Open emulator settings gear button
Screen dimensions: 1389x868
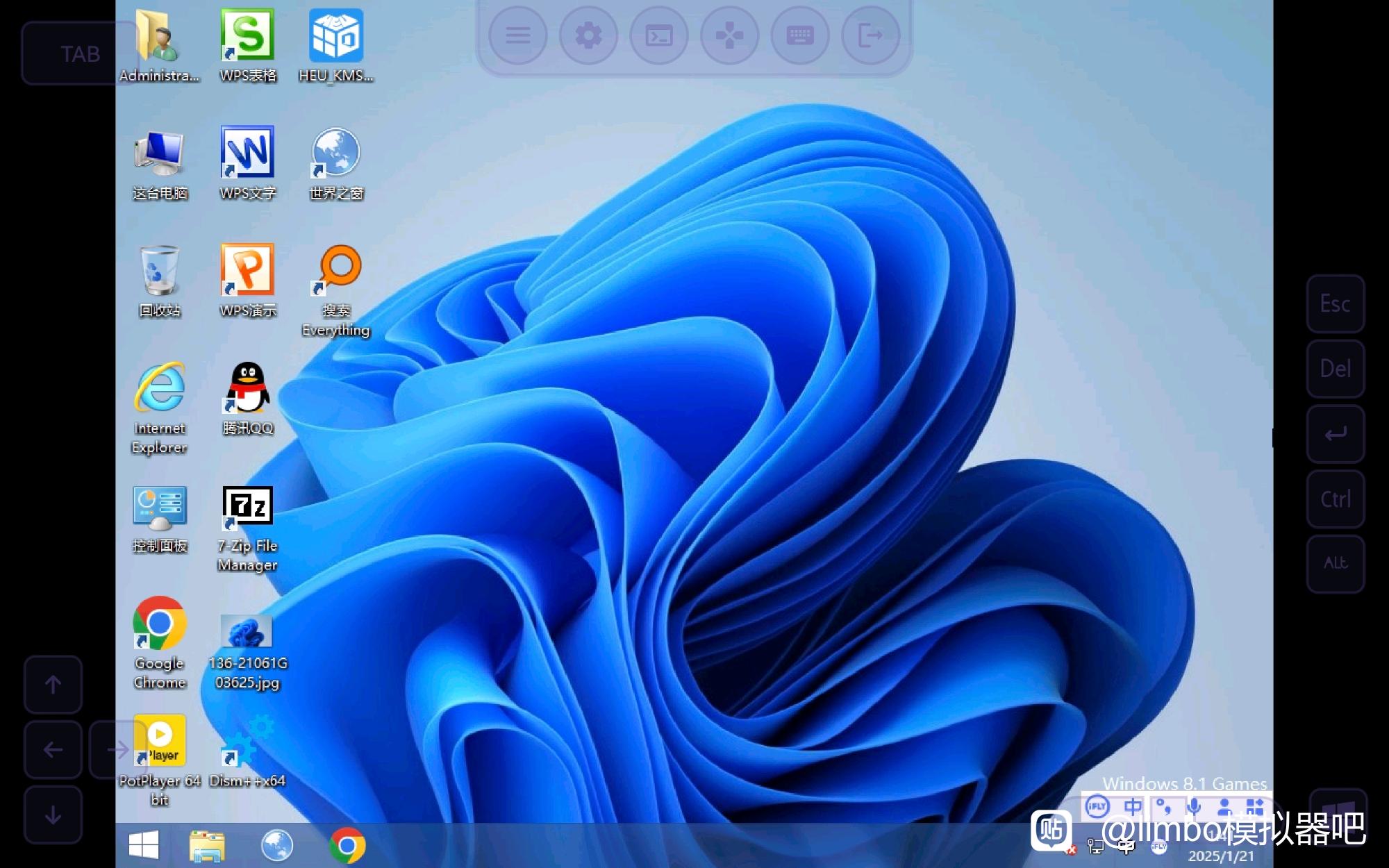click(x=588, y=35)
